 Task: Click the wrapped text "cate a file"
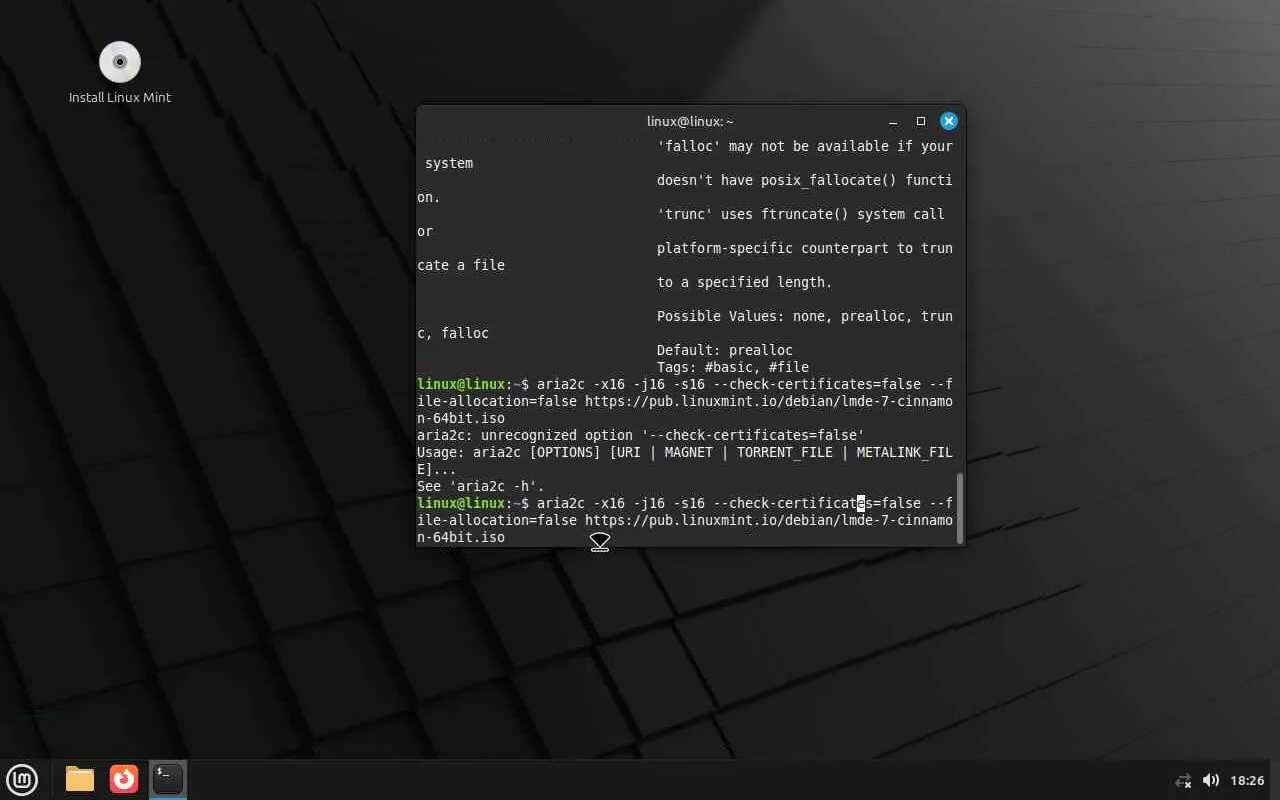tap(461, 265)
